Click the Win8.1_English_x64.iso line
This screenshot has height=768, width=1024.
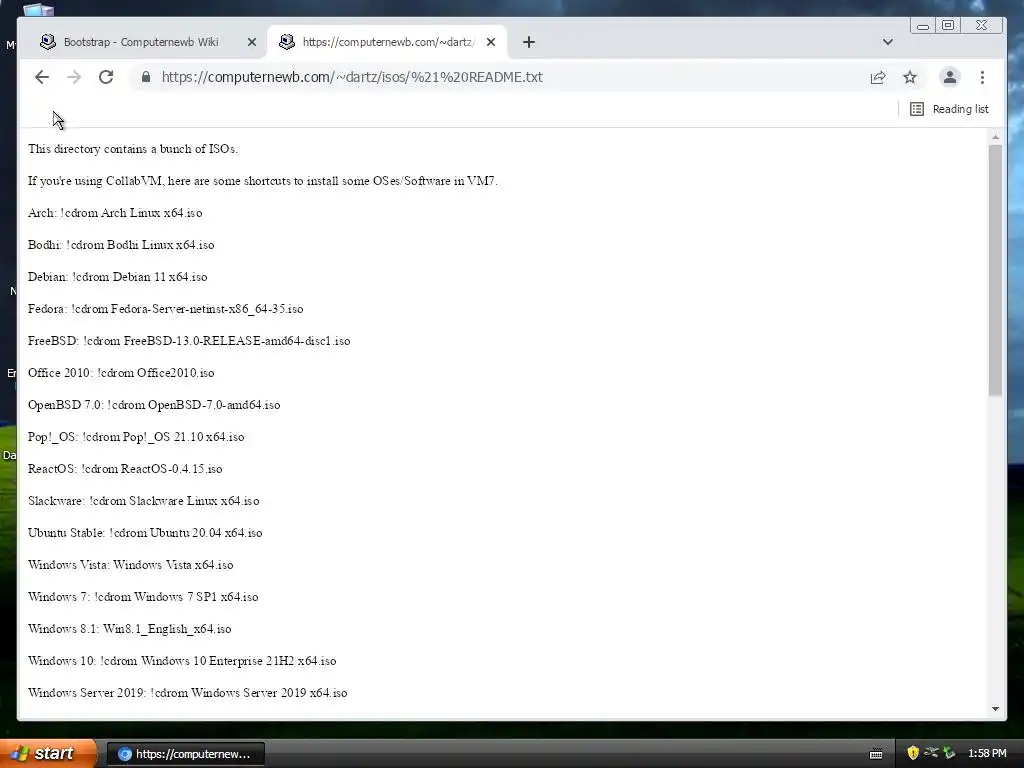coord(129,629)
